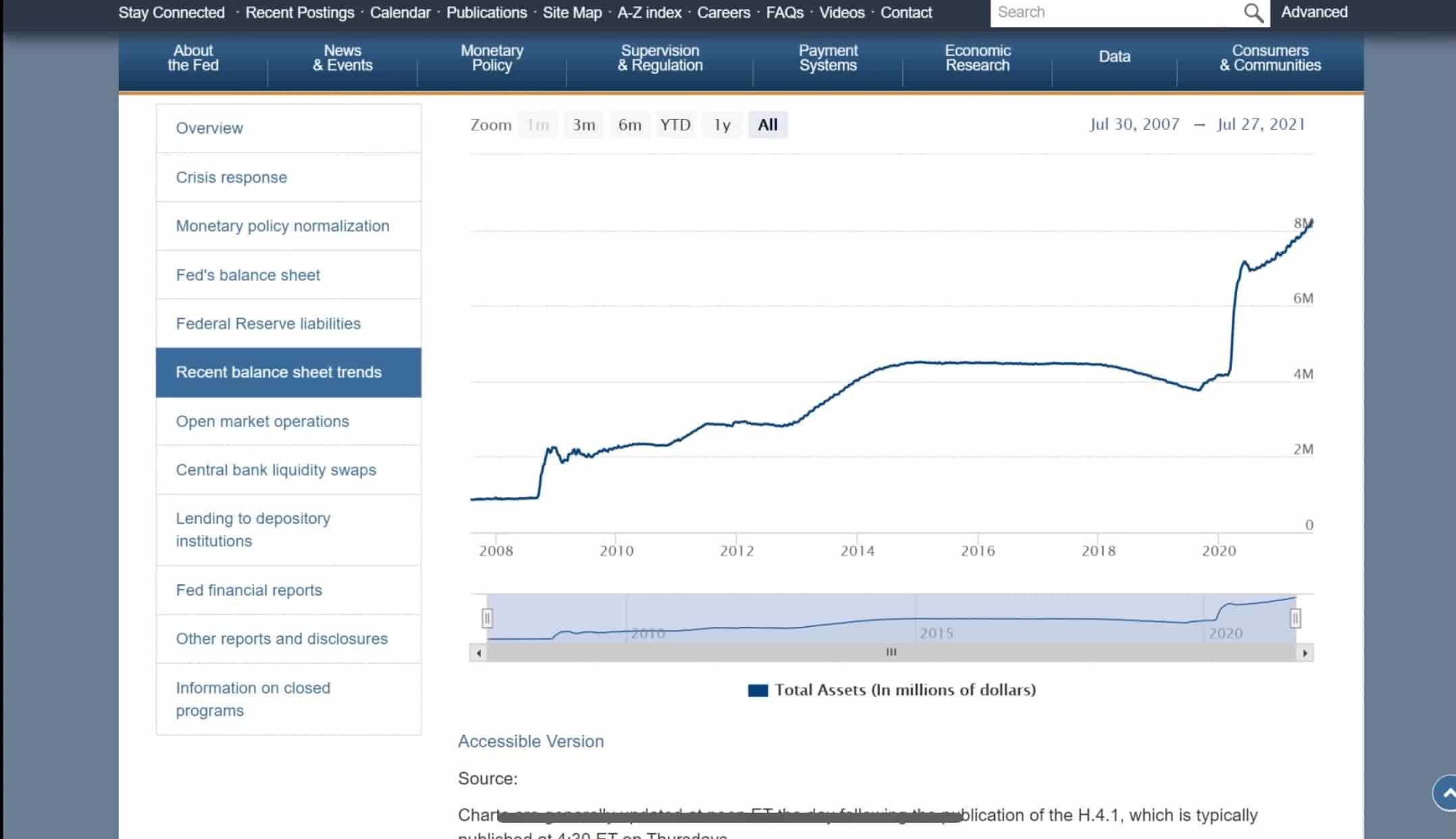The image size is (1456, 839).
Task: Edit the Jul 30, 2007 start date
Action: pyautogui.click(x=1135, y=124)
